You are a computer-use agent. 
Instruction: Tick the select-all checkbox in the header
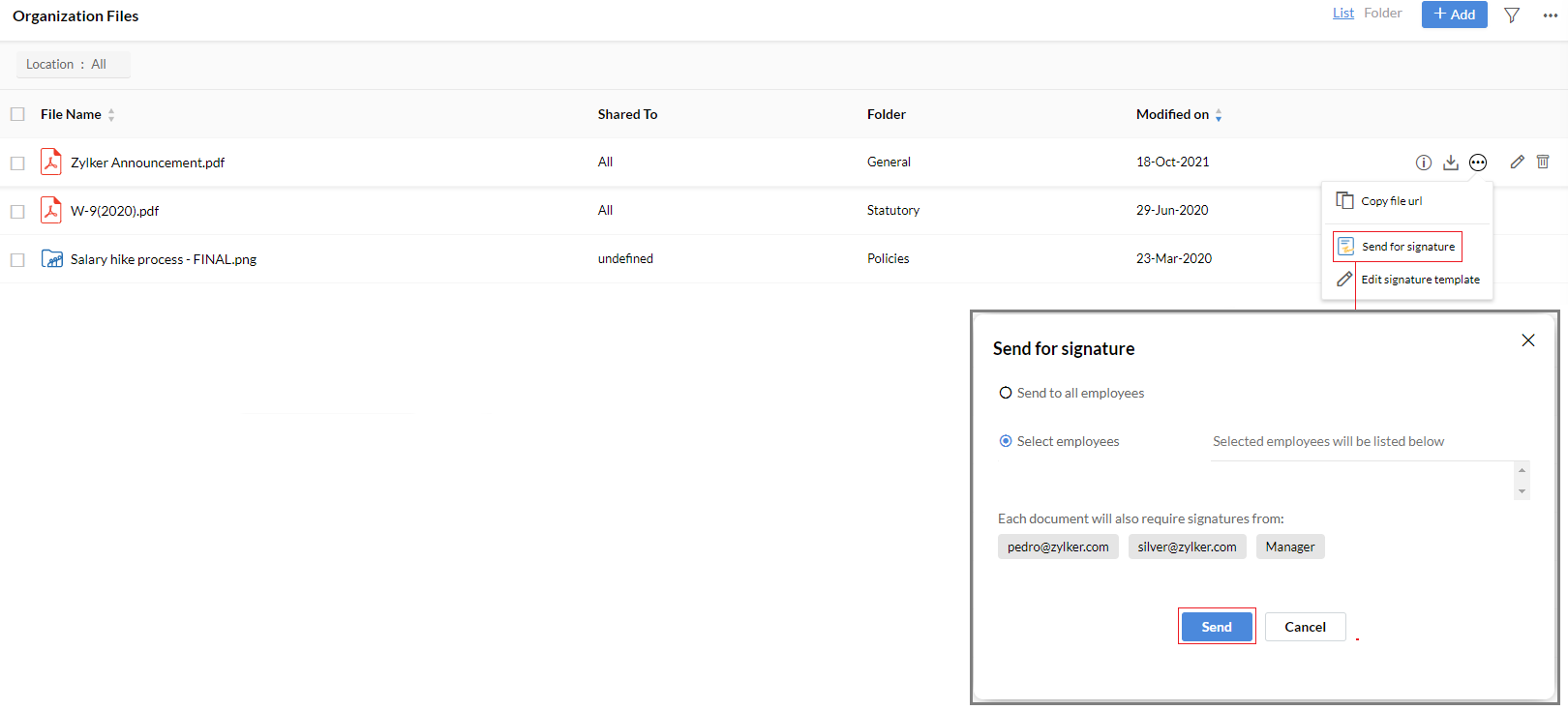tap(17, 114)
